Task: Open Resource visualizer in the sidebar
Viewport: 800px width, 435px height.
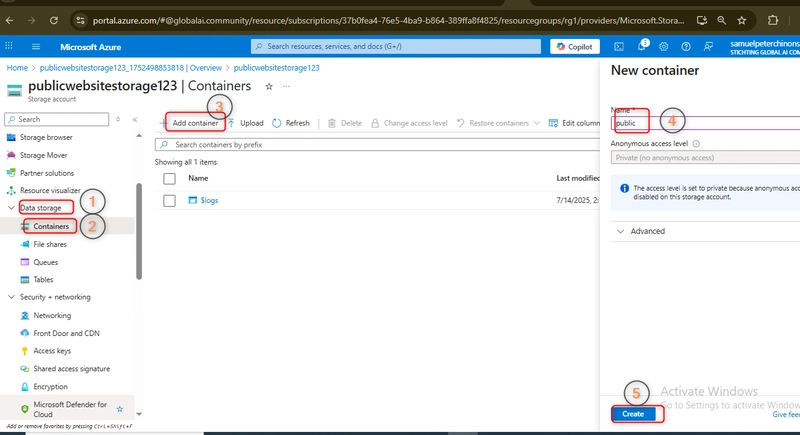Action: pyautogui.click(x=50, y=190)
